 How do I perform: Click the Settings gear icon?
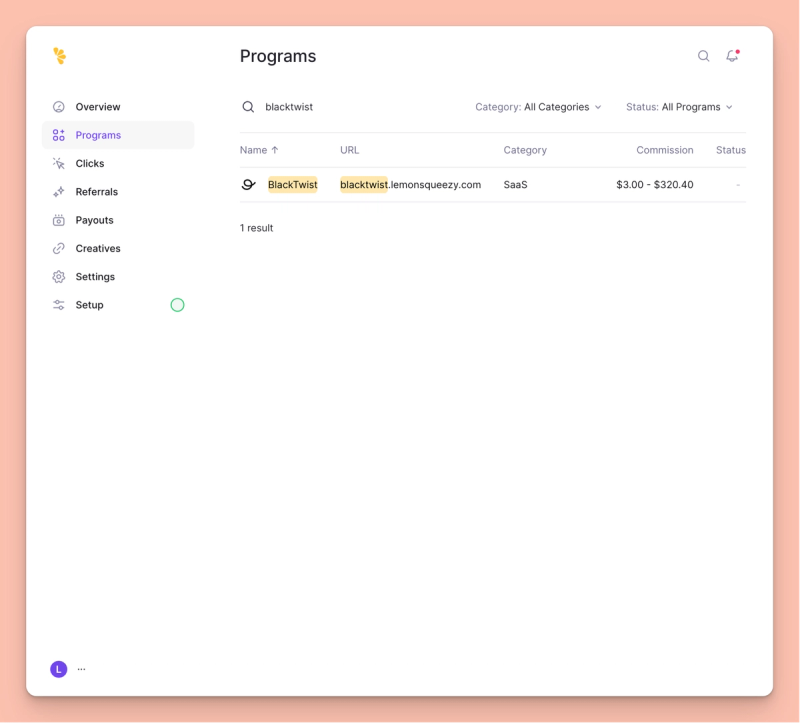pyautogui.click(x=59, y=277)
